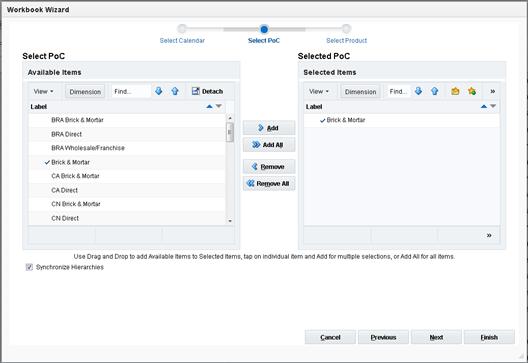Click the Remove button
The width and height of the screenshot is (528, 363).
(269, 167)
